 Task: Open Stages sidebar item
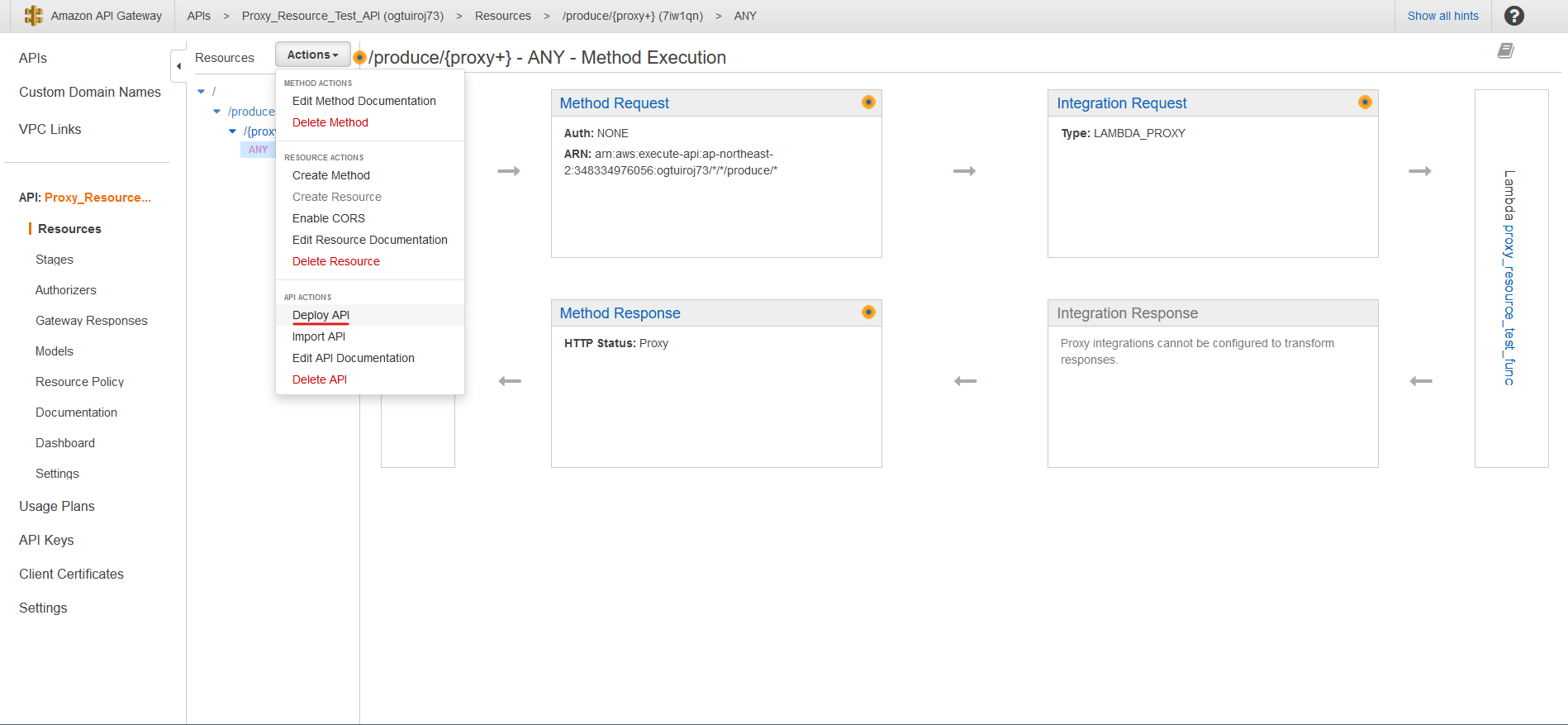click(x=55, y=260)
